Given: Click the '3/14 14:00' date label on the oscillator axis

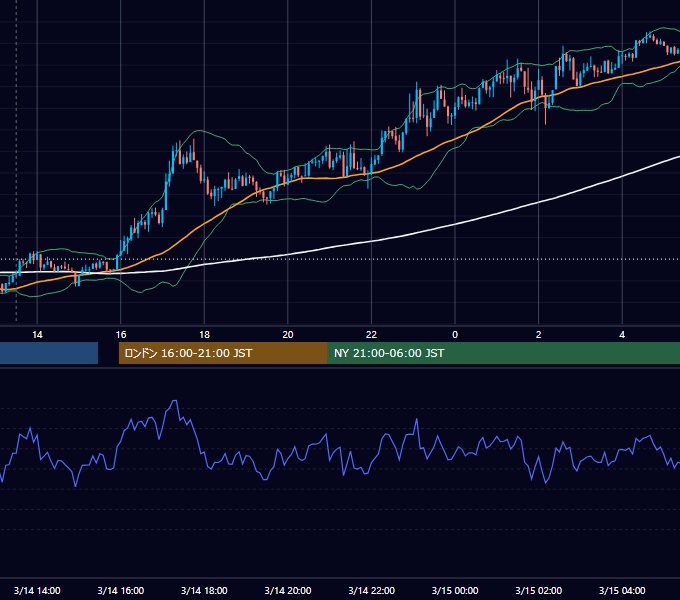Looking at the screenshot, I should [x=37, y=590].
